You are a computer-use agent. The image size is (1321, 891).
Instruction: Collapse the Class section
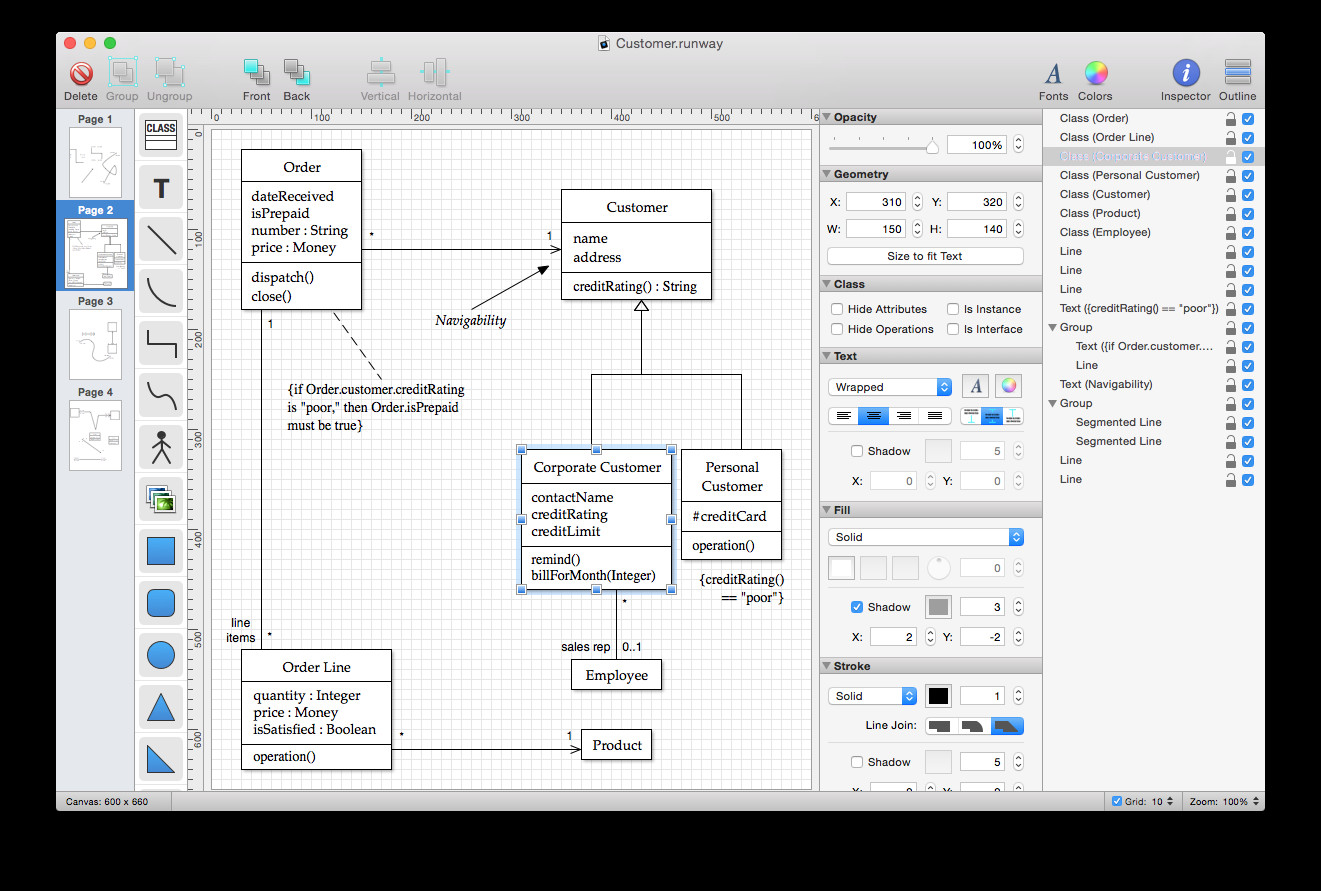pyautogui.click(x=826, y=285)
